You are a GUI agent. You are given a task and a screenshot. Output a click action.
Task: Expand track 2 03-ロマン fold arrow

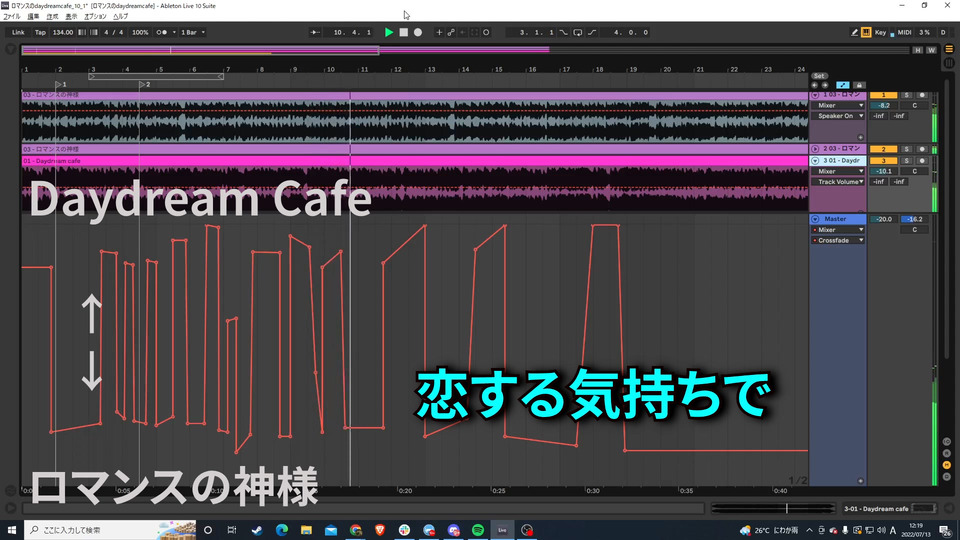(815, 149)
